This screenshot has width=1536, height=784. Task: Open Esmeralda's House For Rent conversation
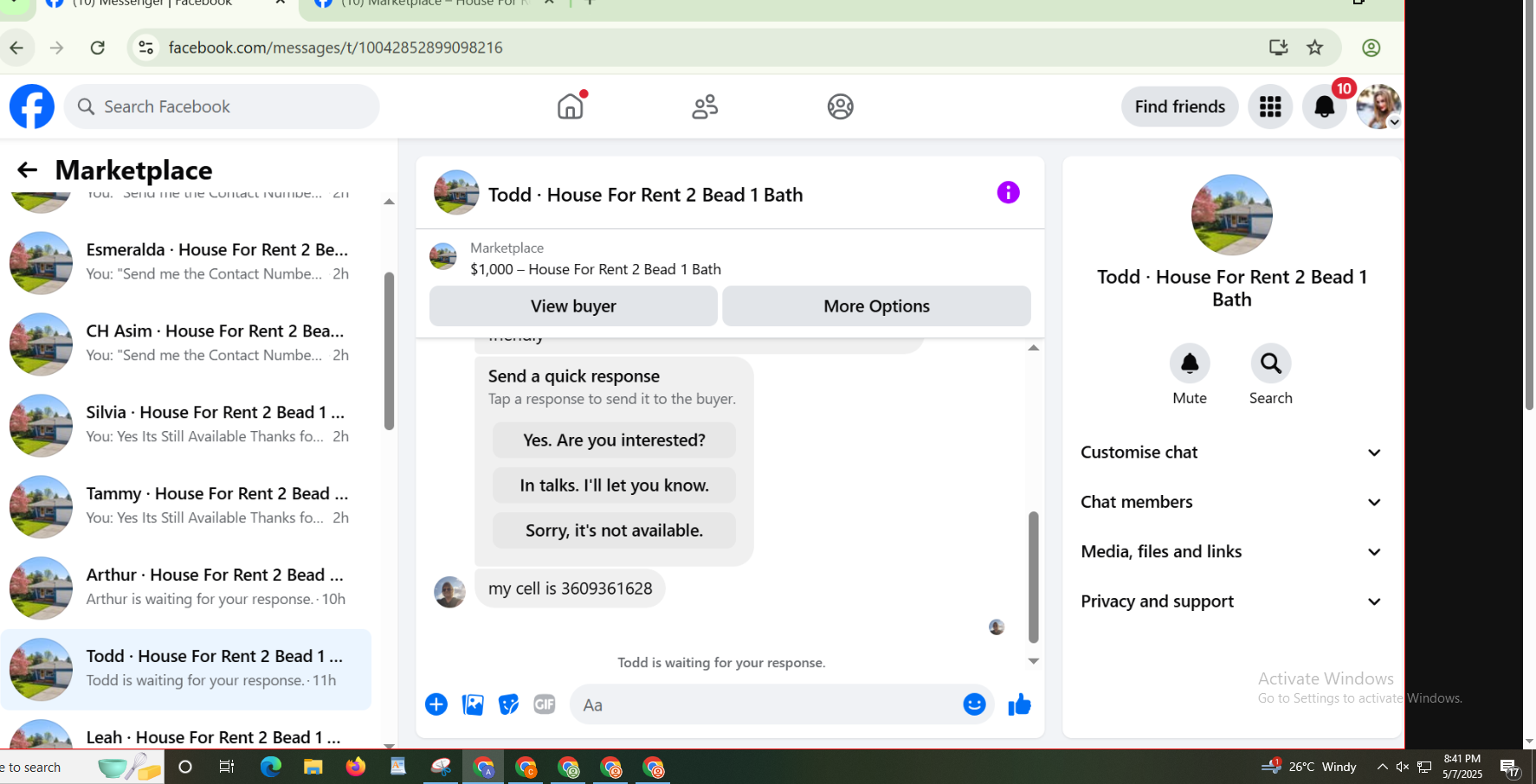click(x=185, y=262)
